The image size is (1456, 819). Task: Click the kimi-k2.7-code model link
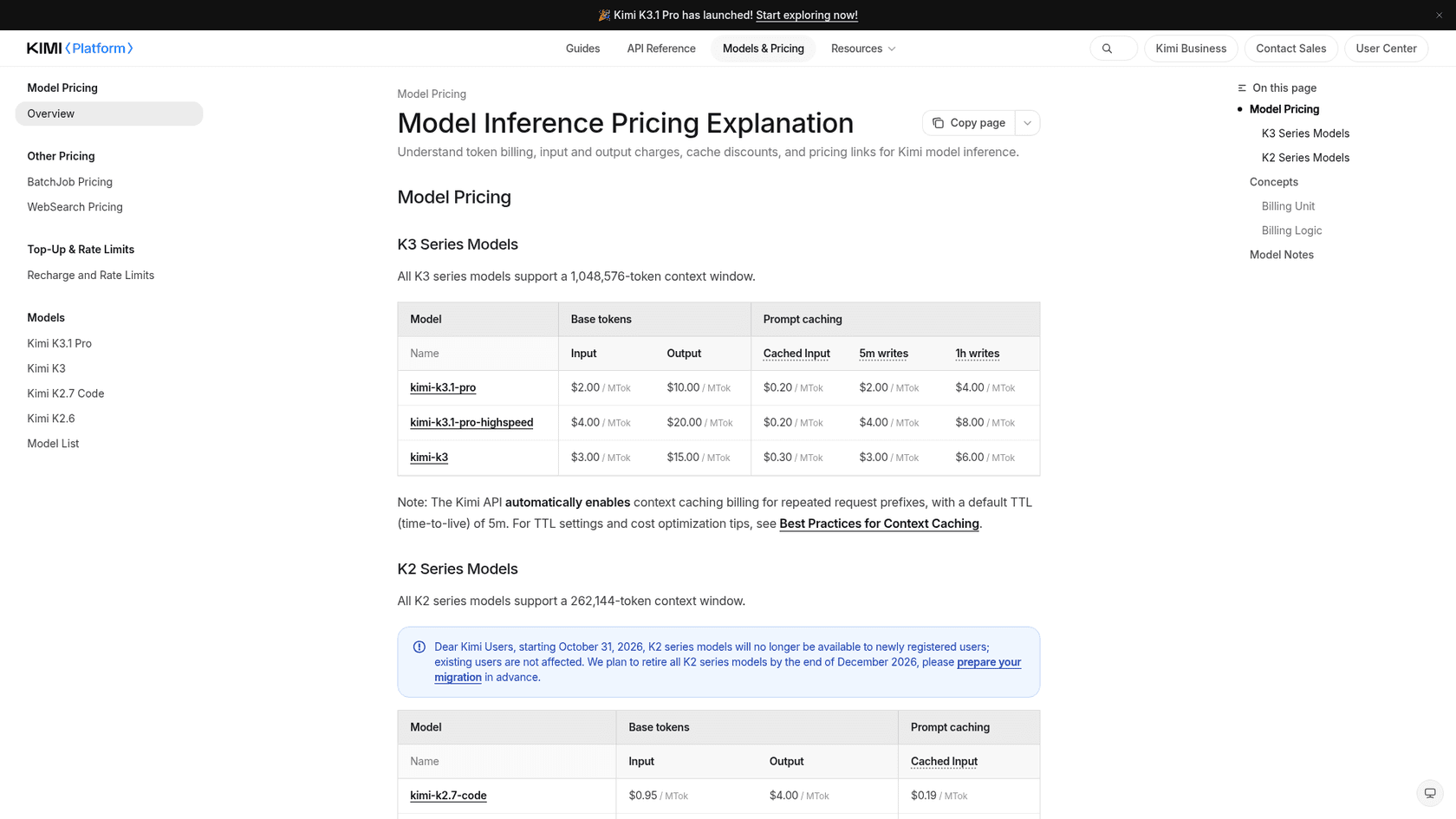point(448,796)
